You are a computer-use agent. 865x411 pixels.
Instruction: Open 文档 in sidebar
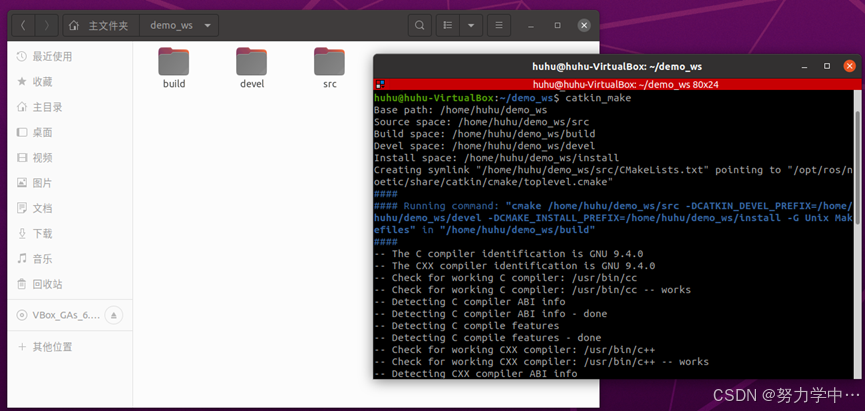[70, 208]
